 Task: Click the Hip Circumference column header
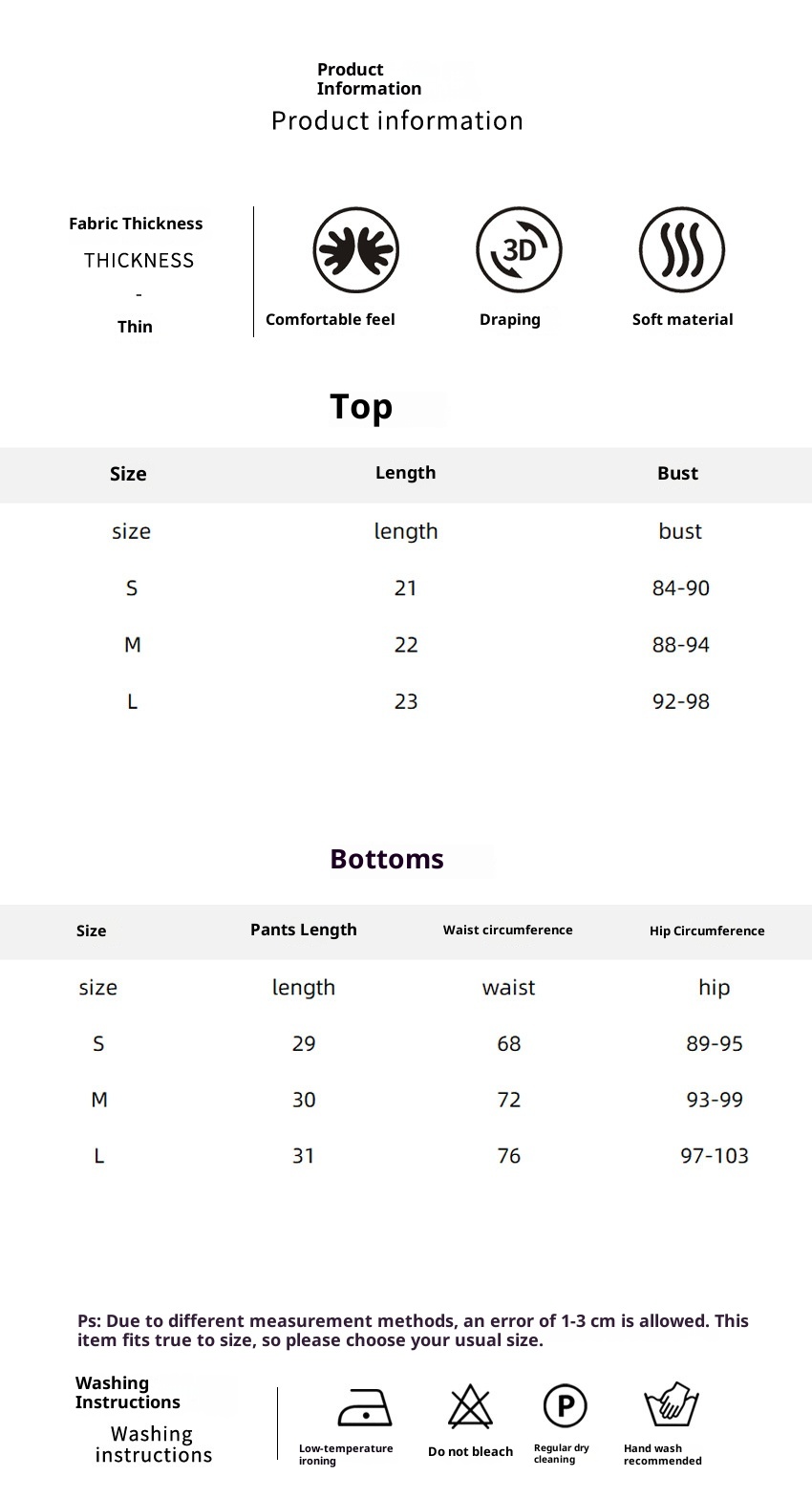(707, 931)
